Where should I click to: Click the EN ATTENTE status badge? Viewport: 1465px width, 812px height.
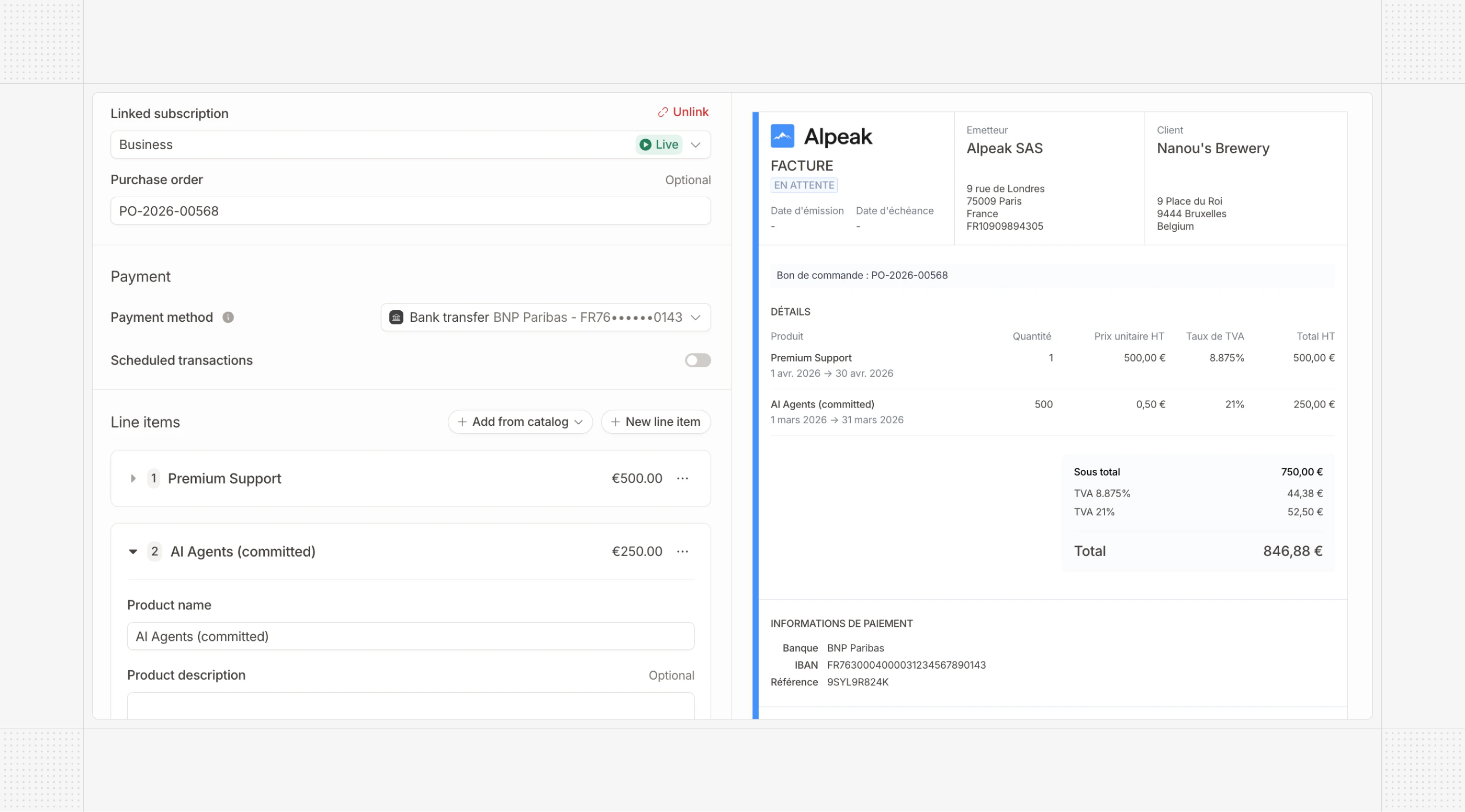tap(804, 185)
